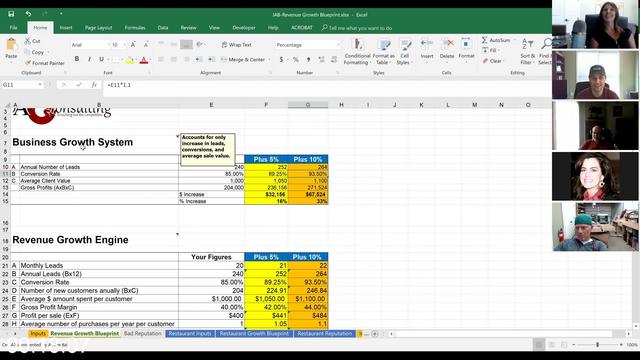Click the Undo arrow icon

coord(28,14)
